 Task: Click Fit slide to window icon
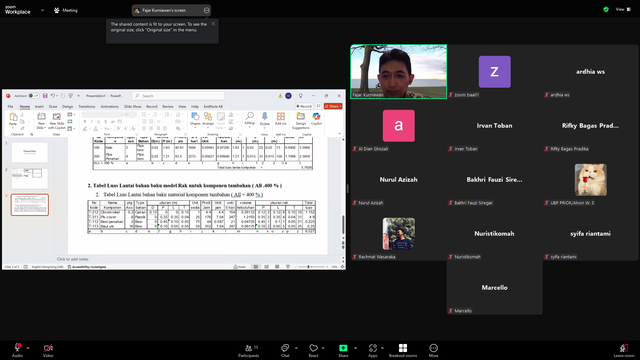click(342, 267)
